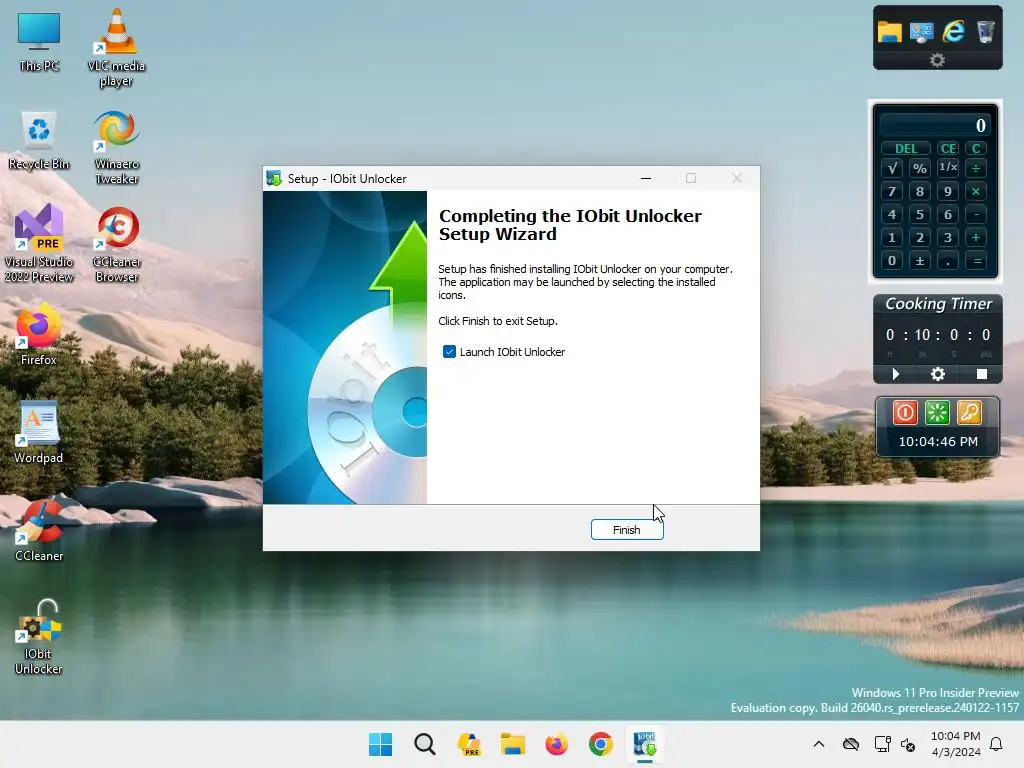Click the calculator display field
The height and width of the screenshot is (768, 1024).
(x=935, y=125)
